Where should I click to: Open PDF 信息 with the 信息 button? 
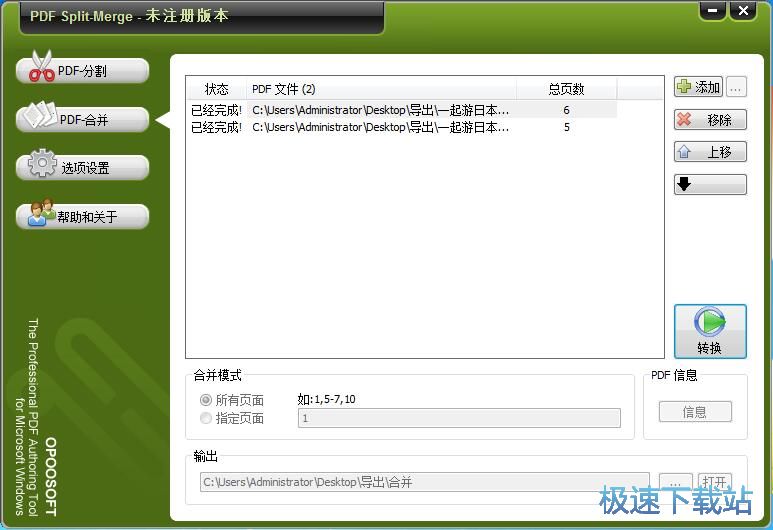(695, 412)
